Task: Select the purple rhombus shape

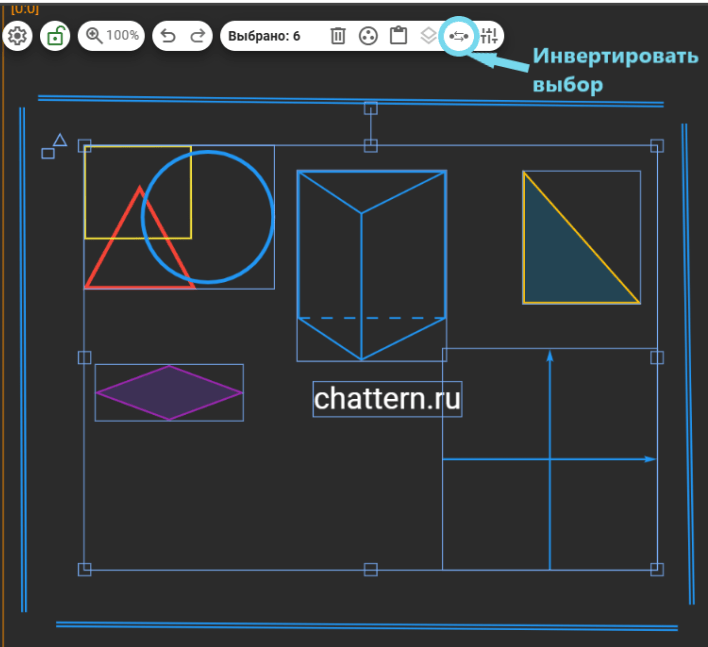Action: (x=169, y=393)
